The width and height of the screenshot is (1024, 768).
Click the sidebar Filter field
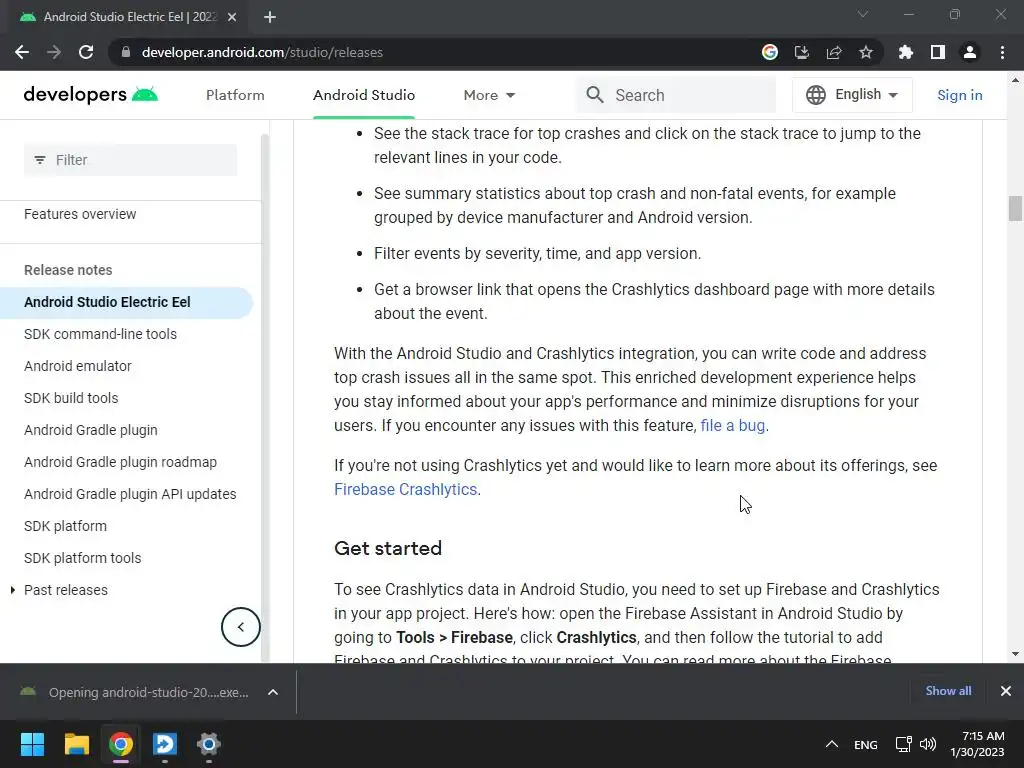(130, 160)
